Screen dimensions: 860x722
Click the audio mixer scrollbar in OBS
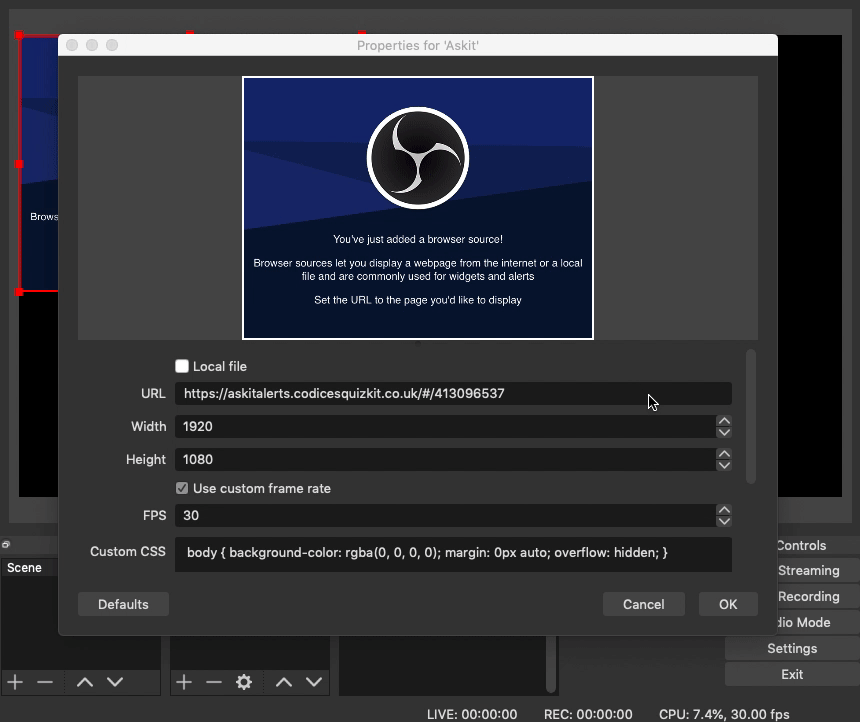[551, 664]
